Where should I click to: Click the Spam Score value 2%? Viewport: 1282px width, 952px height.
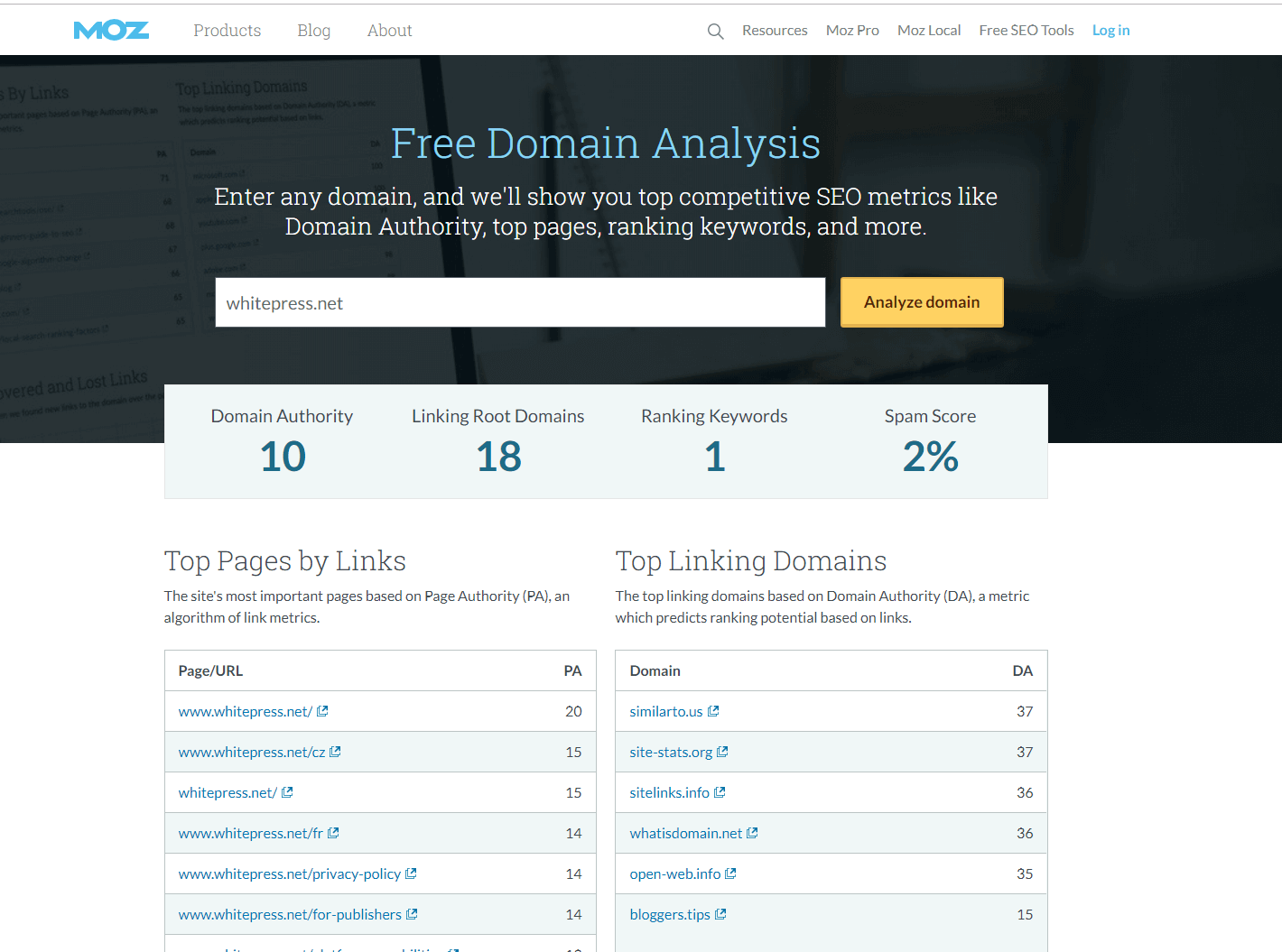931,457
